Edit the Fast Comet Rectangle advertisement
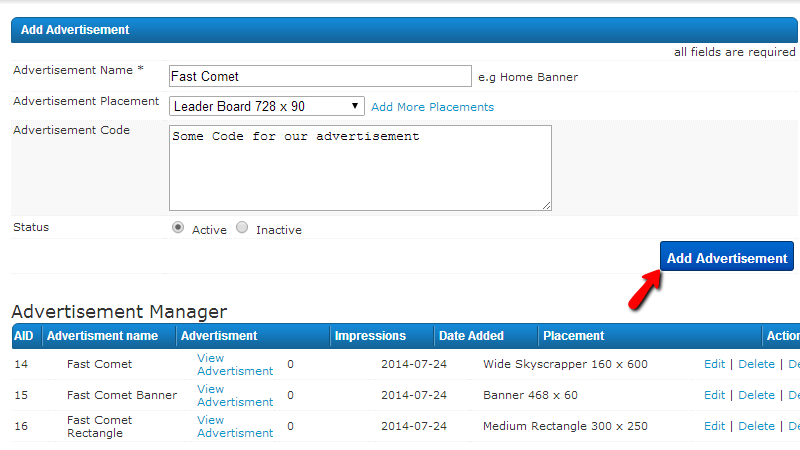The height and width of the screenshot is (450, 800). click(x=714, y=426)
